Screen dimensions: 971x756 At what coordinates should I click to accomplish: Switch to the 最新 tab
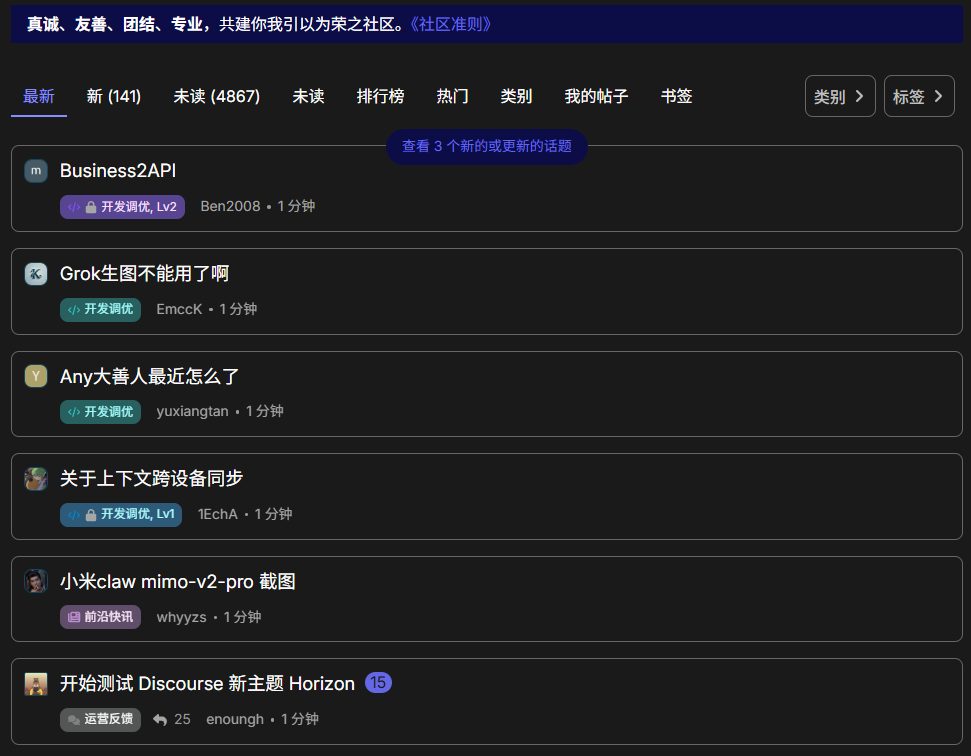[x=38, y=96]
